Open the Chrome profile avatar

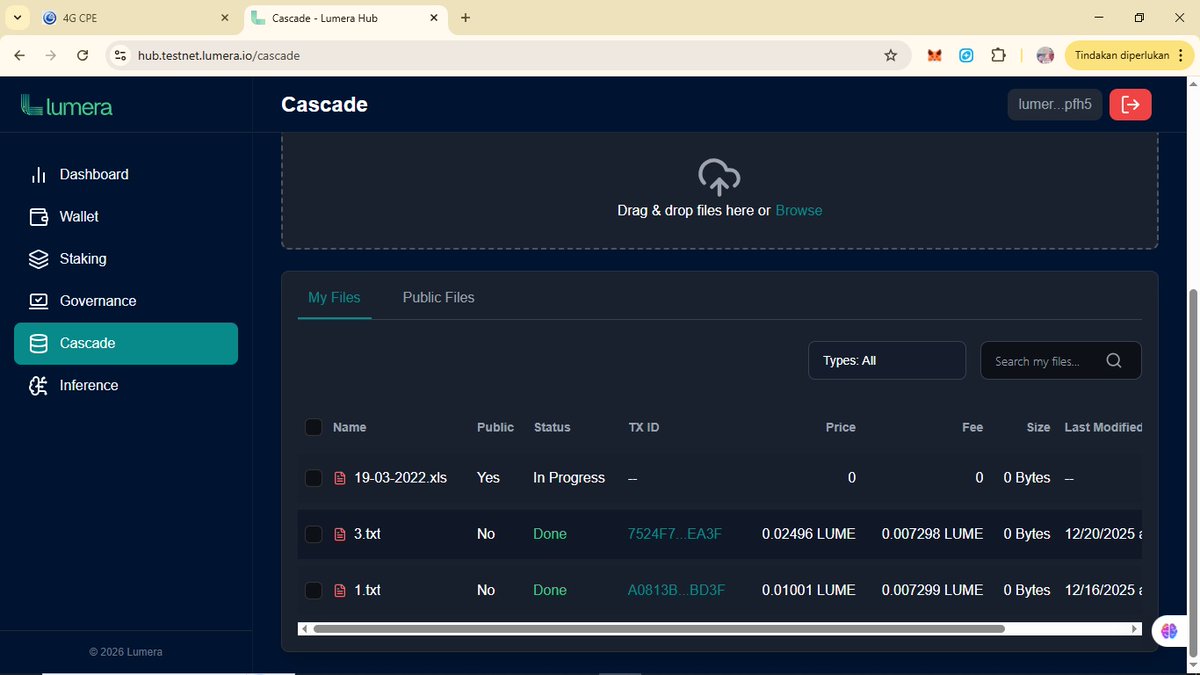(1045, 56)
